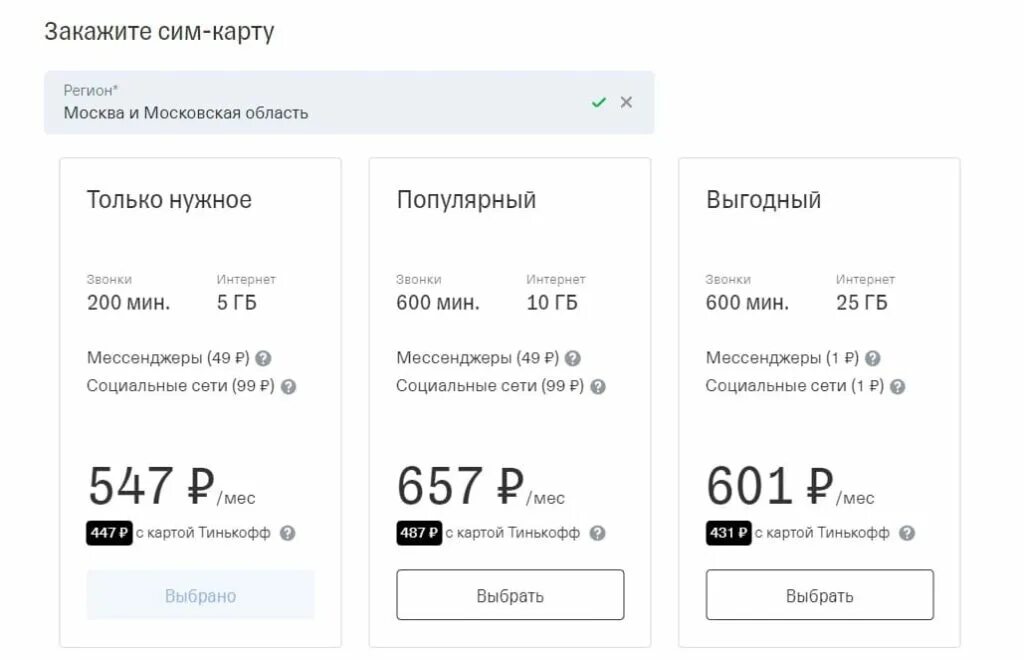This screenshot has height=660, width=1024.
Task: Toggle the Социальные сети (99 ₽) option in Популярный
Action: coord(490,386)
